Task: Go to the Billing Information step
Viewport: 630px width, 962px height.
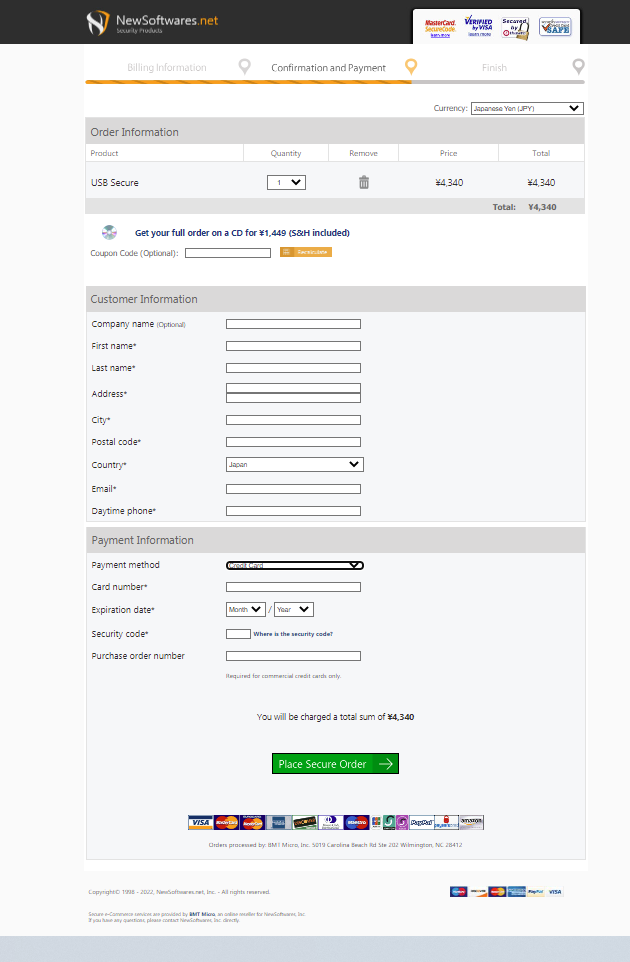Action: point(167,68)
